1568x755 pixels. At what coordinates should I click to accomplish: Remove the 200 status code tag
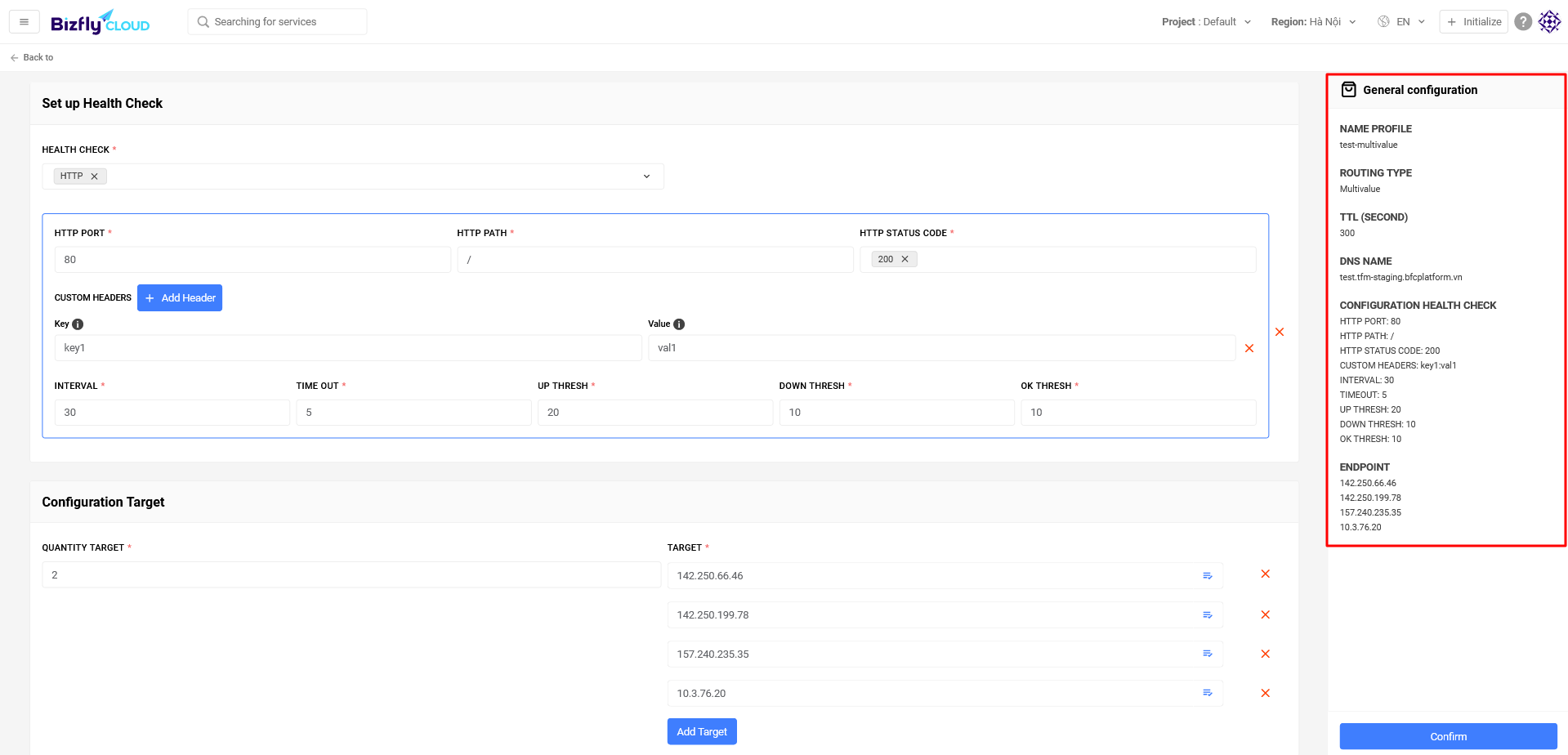(x=905, y=259)
